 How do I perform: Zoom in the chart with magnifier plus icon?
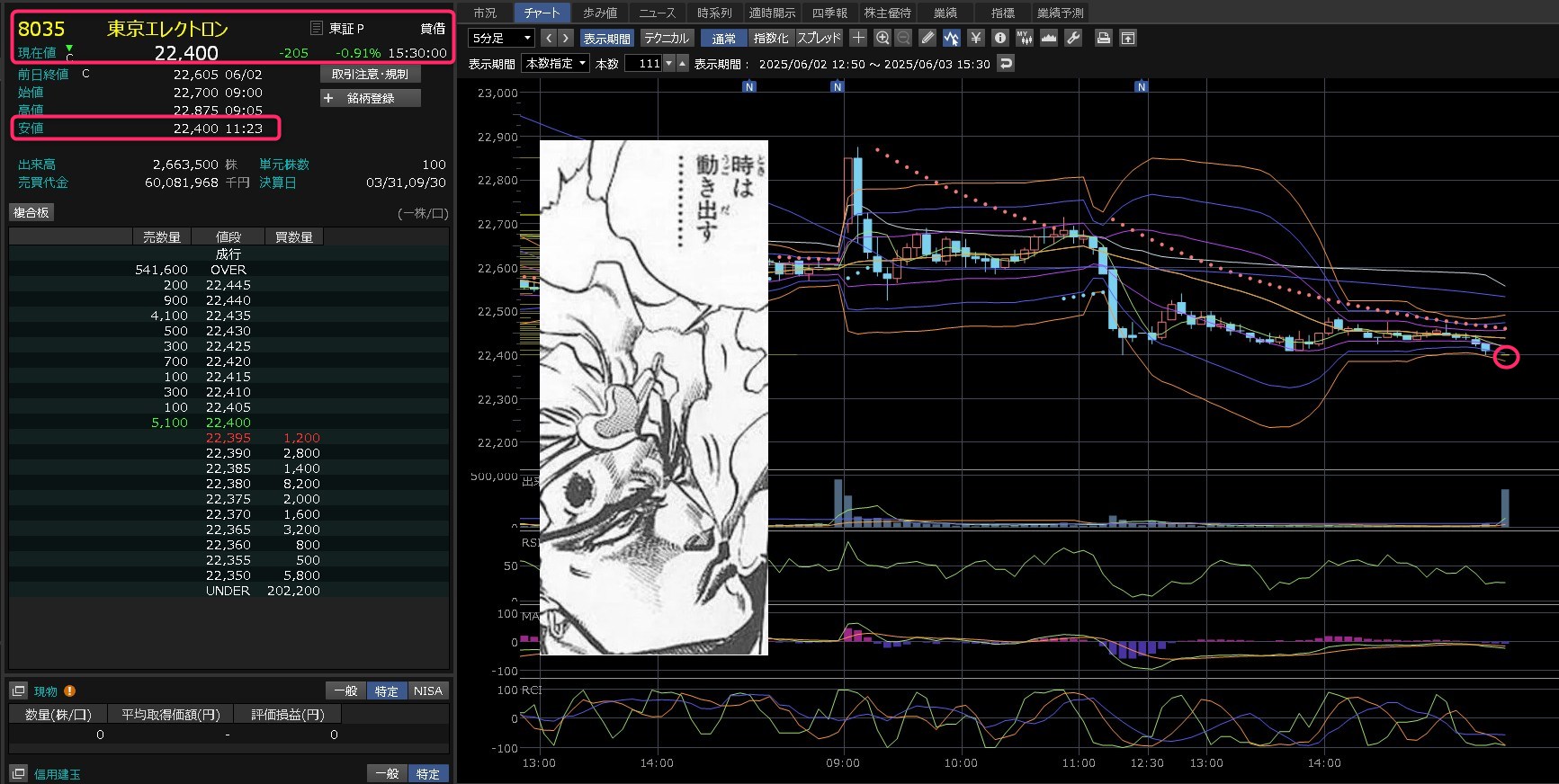coord(883,38)
